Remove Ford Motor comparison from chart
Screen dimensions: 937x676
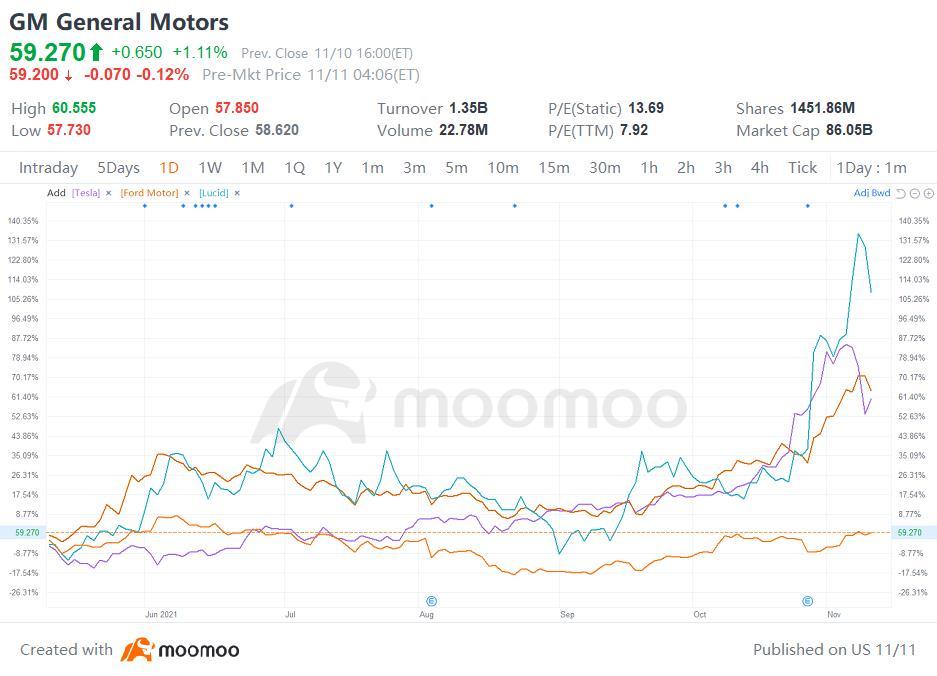pos(187,193)
